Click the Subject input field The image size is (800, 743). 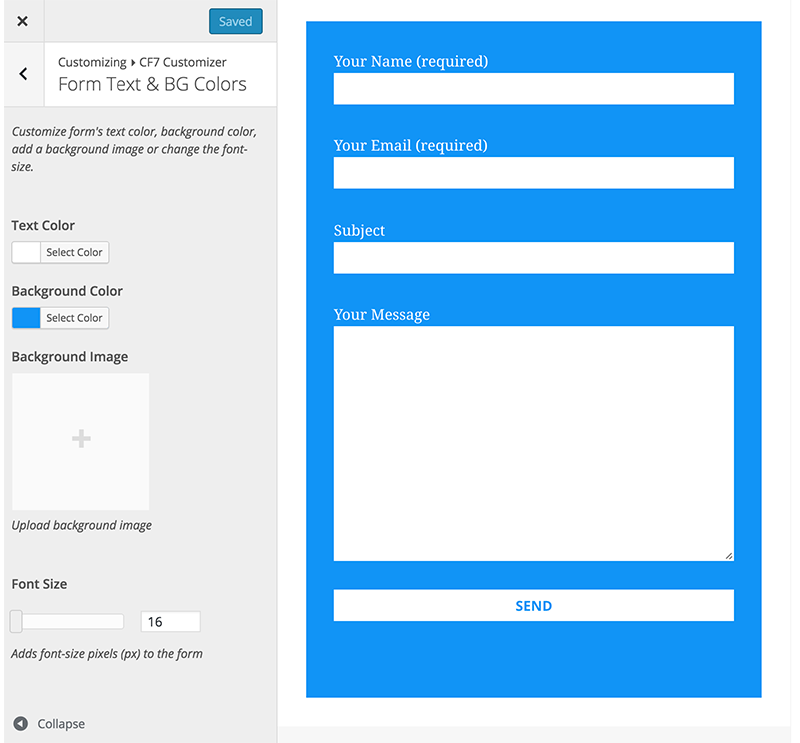tap(534, 258)
